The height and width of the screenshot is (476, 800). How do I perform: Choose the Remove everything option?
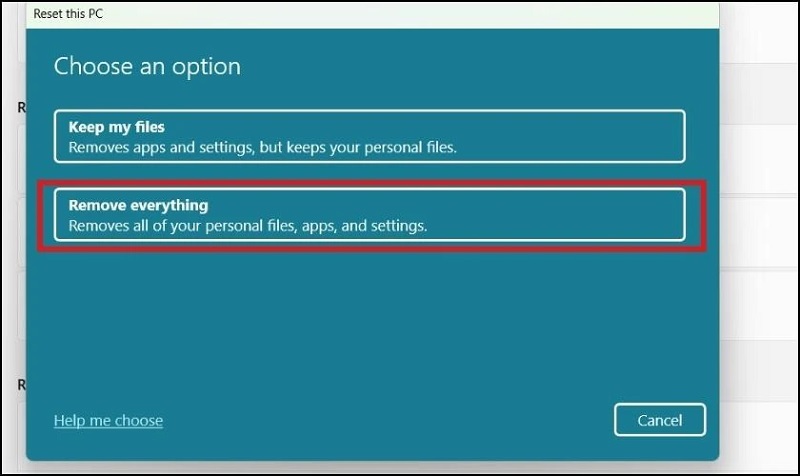(370, 215)
